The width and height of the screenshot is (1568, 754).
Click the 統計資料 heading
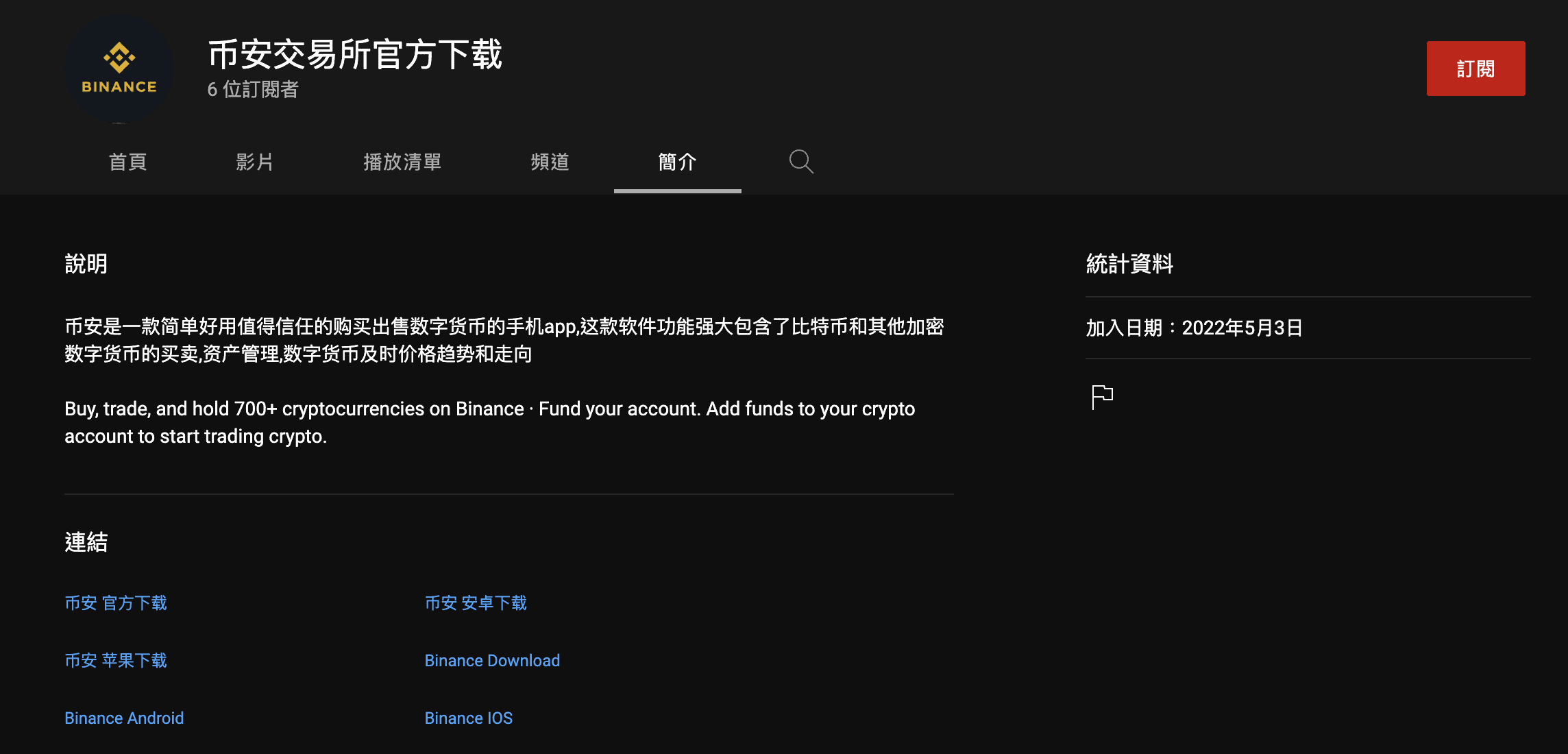coord(1129,264)
